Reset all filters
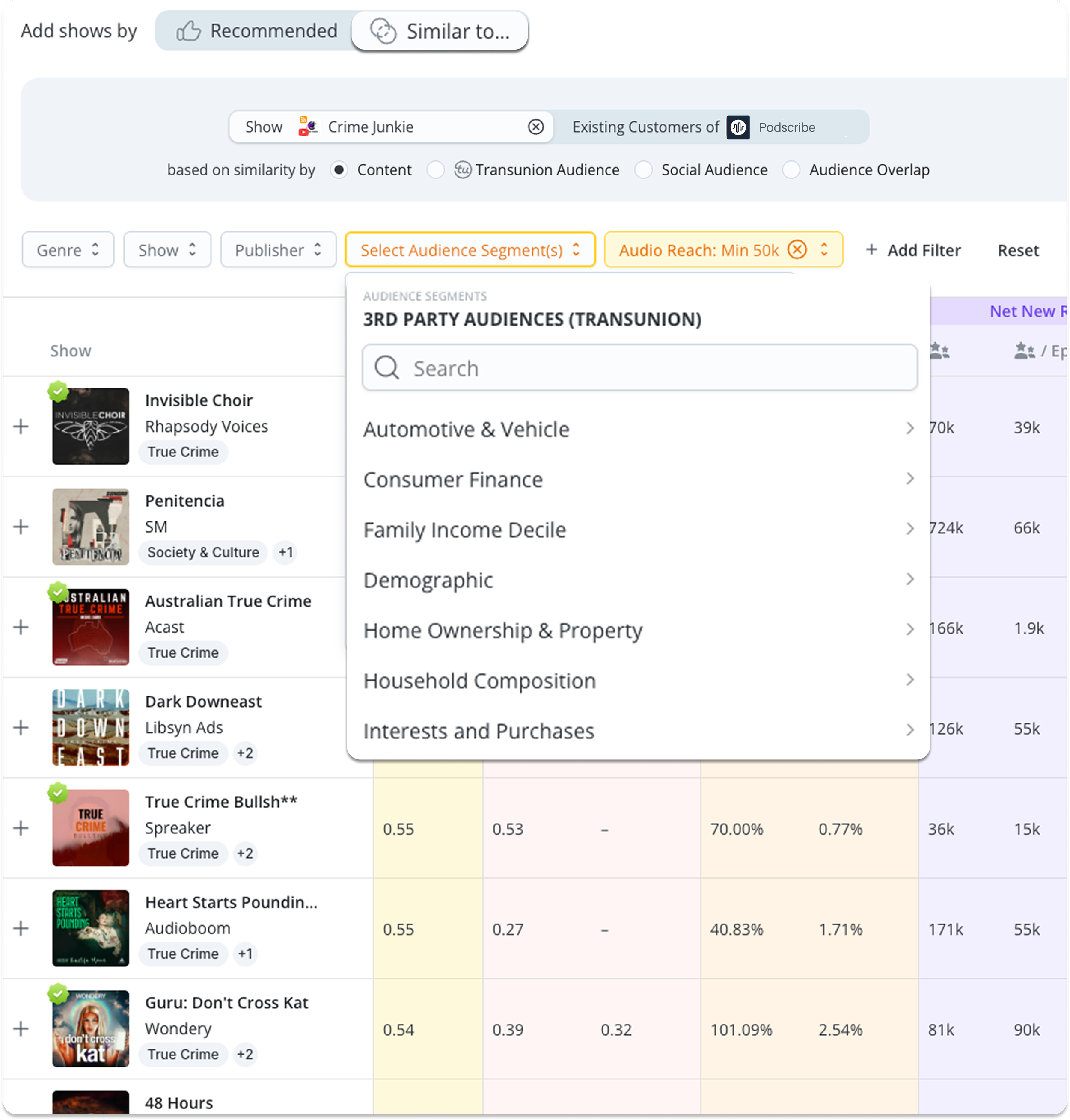The height and width of the screenshot is (1120, 1070). point(1017,250)
